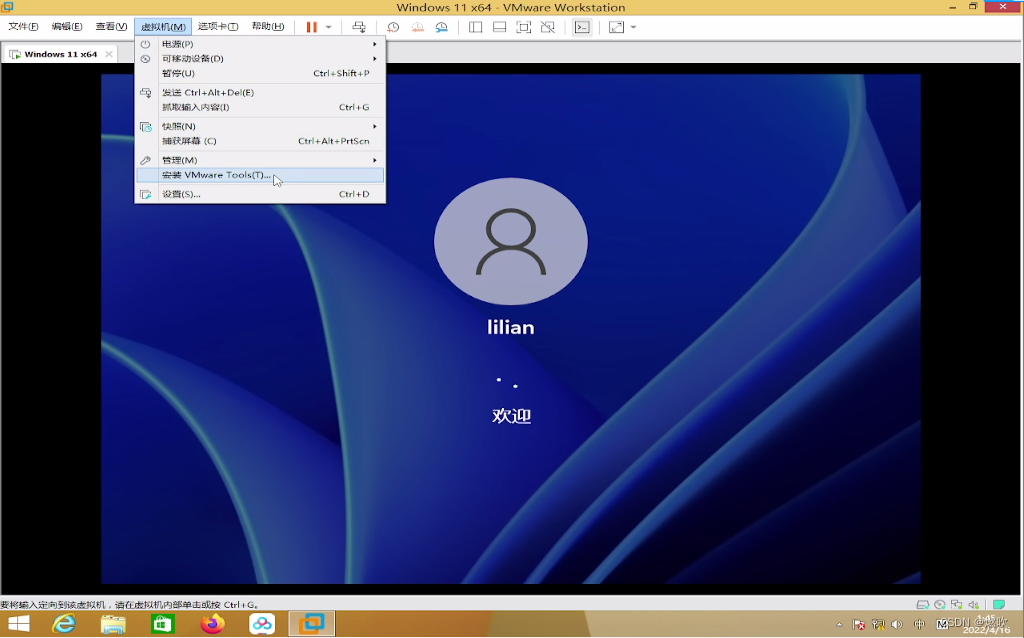Viewport: 1024px width, 638px height.
Task: Open the 文件(F) menu
Action: pos(23,26)
